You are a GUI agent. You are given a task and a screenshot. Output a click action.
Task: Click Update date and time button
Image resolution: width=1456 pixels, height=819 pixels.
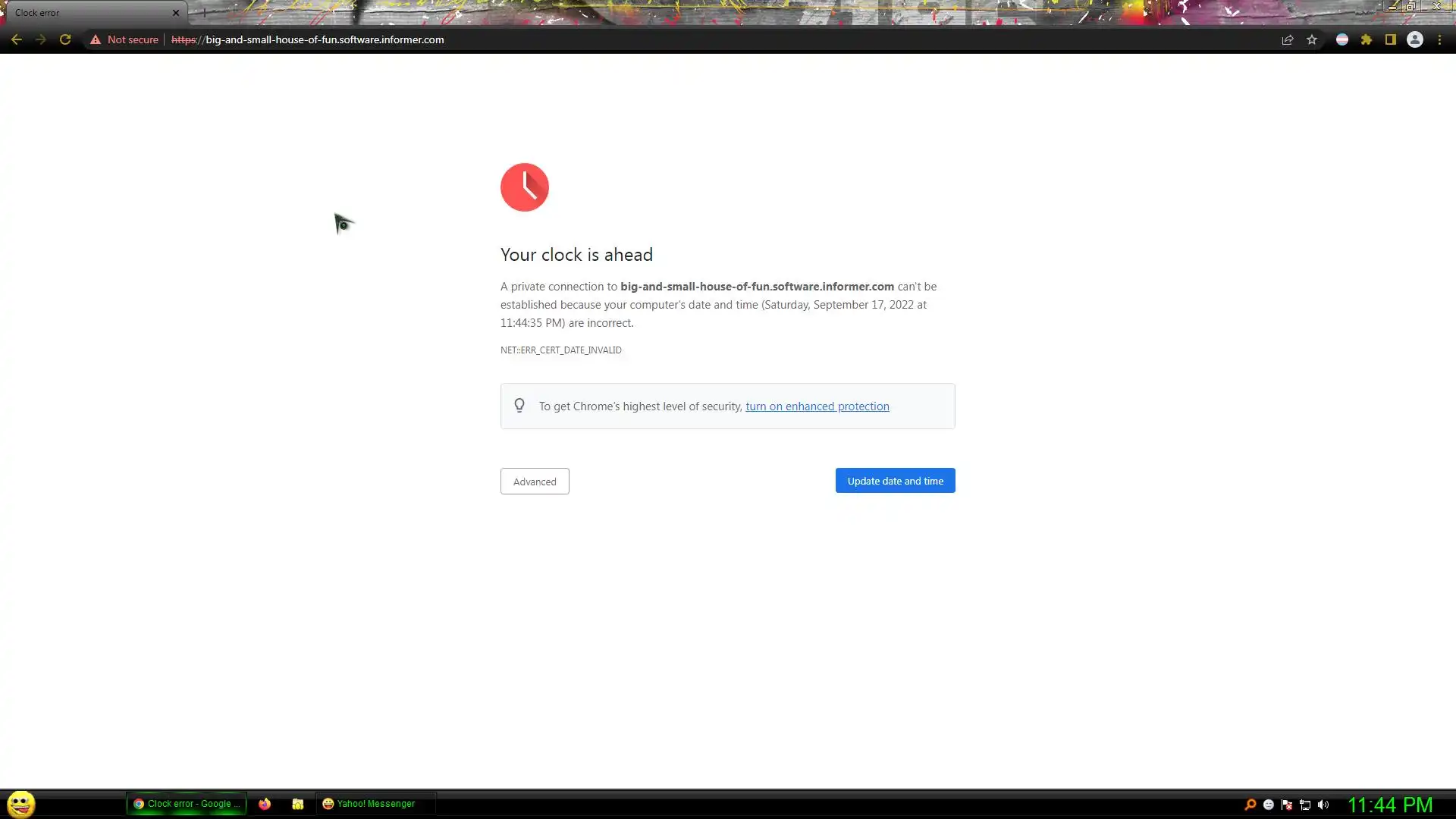[x=895, y=481]
